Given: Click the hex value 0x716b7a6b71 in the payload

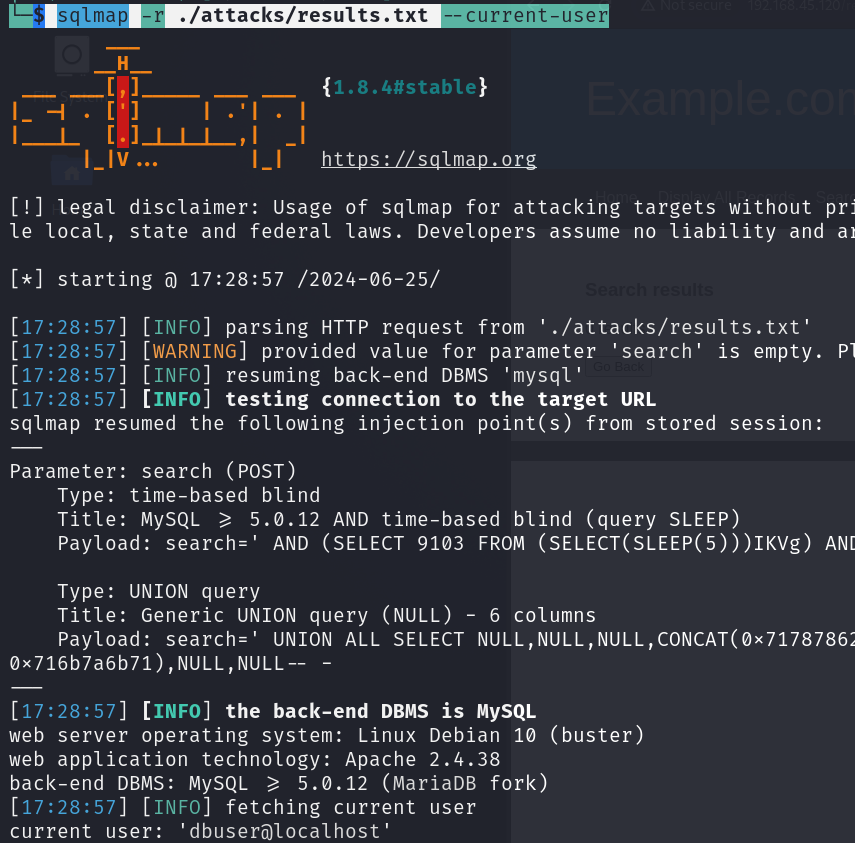Looking at the screenshot, I should pos(81,663).
